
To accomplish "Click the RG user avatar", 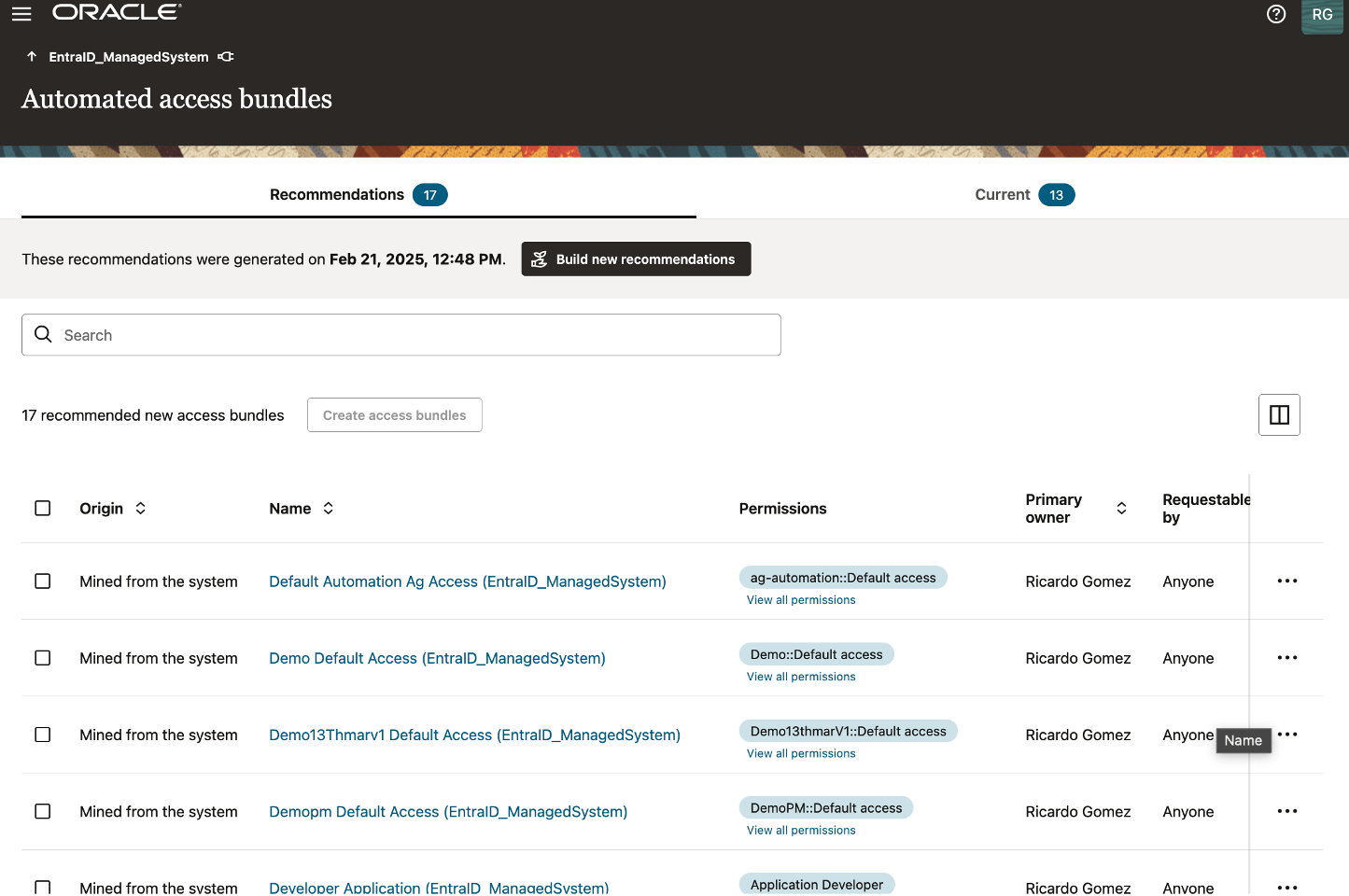I will tap(1322, 15).
